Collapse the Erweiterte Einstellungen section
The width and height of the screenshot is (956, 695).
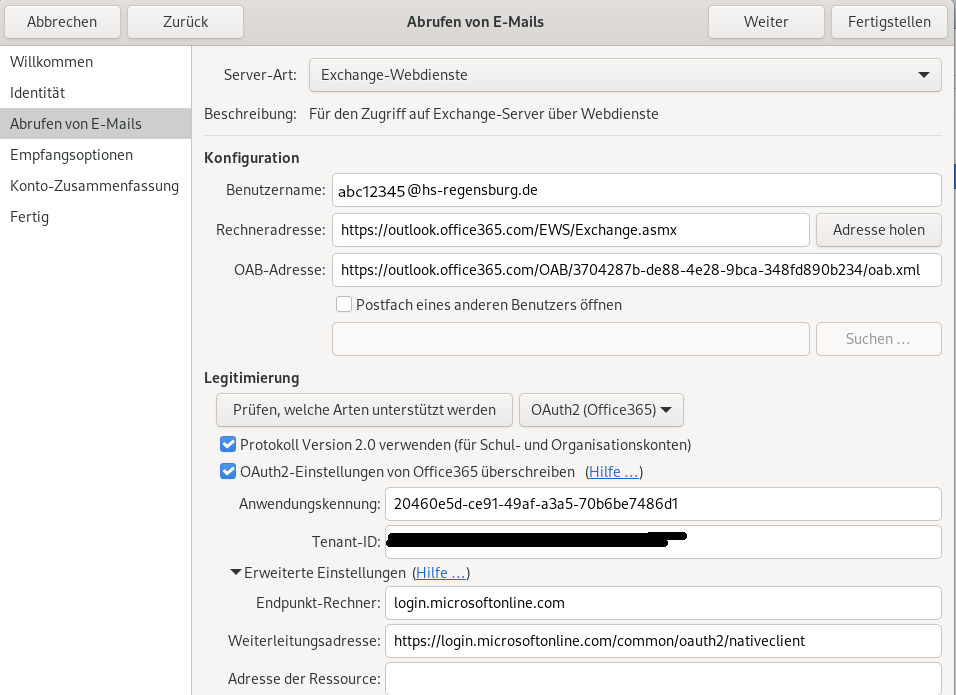tap(236, 573)
